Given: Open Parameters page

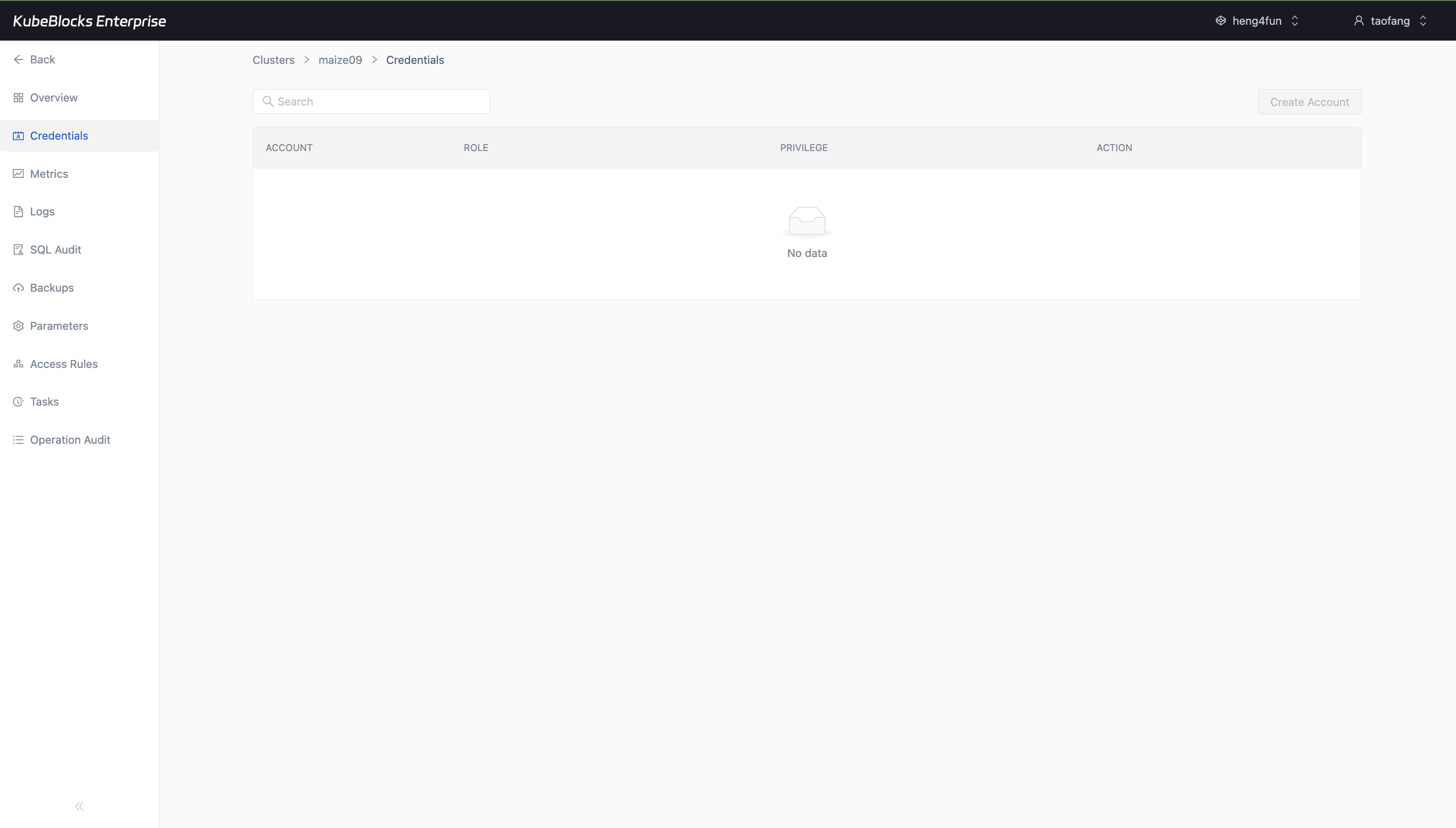Looking at the screenshot, I should pyautogui.click(x=80, y=326).
